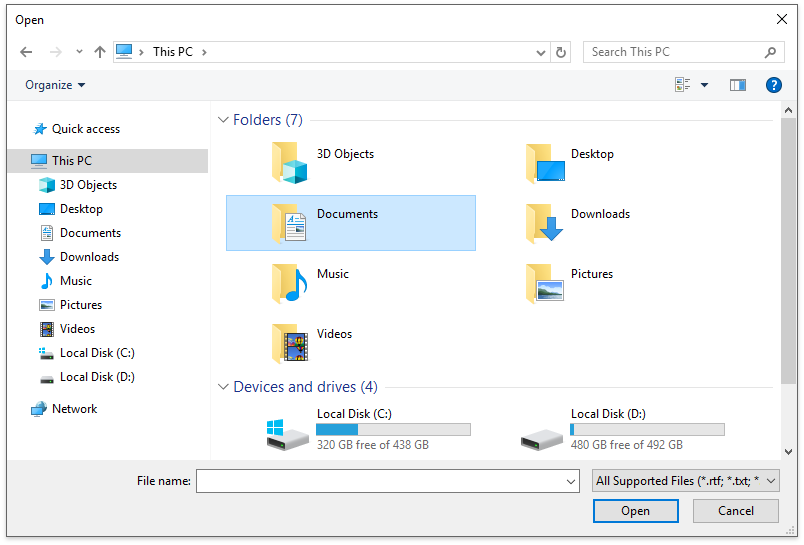Toggle the preview pane button
Viewport: 804px width, 545px height.
coord(738,85)
